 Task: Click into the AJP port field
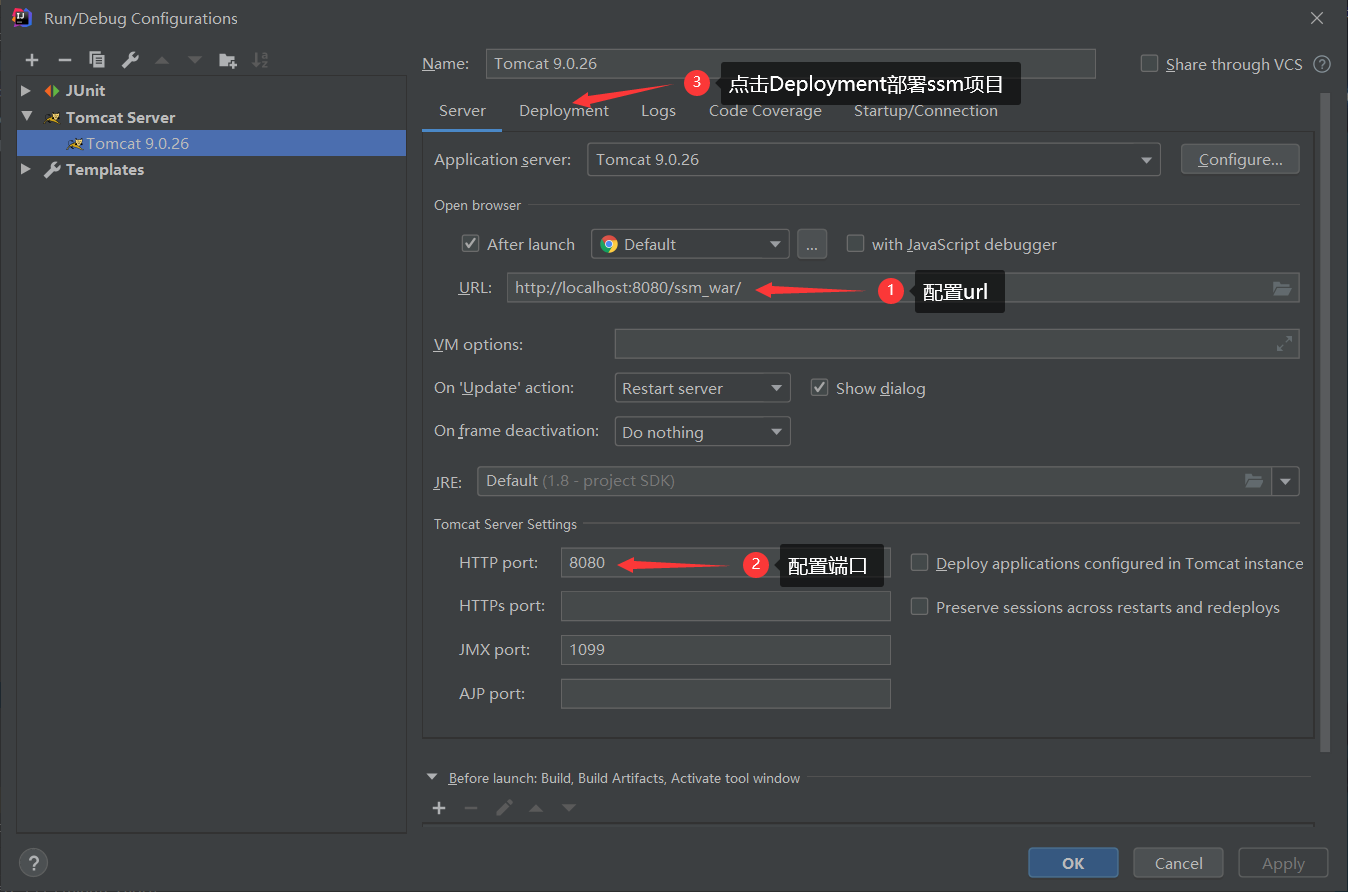point(725,694)
